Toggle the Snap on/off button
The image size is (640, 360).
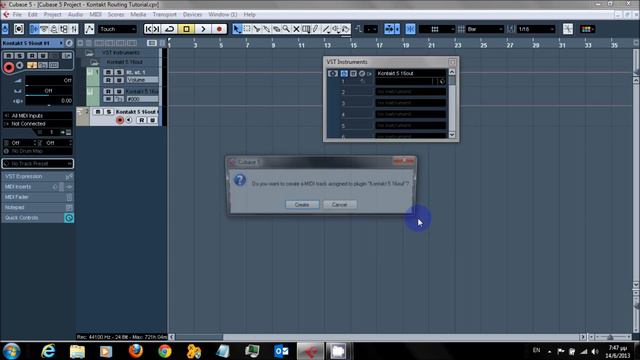point(411,29)
